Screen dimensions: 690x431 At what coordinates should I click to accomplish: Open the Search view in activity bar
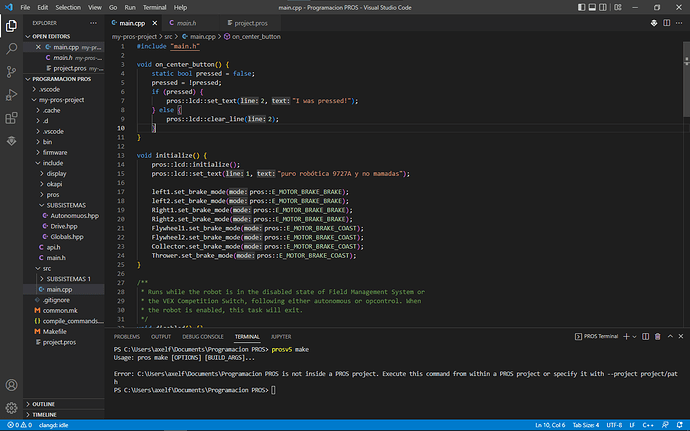[x=11, y=48]
